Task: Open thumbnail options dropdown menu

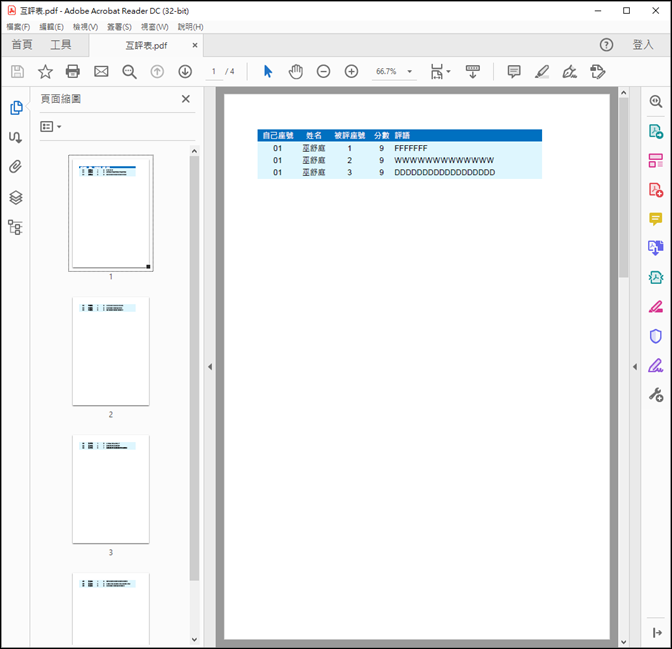Action: pos(51,127)
